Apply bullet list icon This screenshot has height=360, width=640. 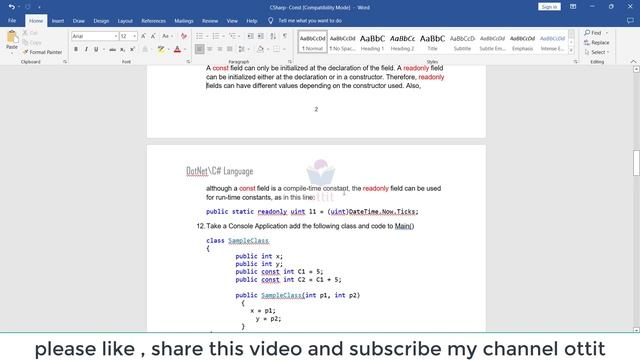click(200, 36)
